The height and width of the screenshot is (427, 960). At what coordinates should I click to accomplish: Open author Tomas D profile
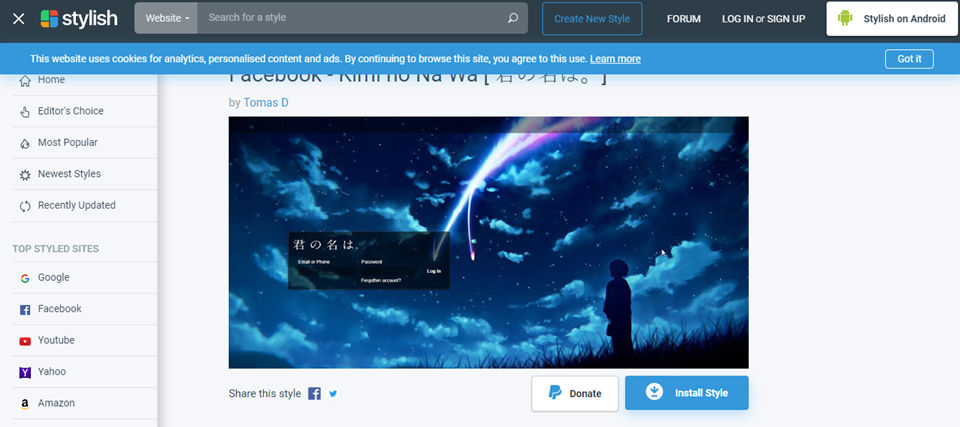point(266,103)
